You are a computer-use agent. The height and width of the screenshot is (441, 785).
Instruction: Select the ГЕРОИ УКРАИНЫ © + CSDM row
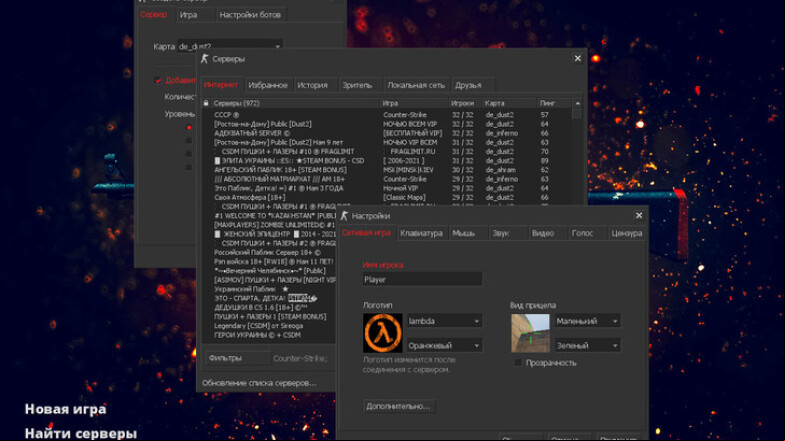point(269,335)
